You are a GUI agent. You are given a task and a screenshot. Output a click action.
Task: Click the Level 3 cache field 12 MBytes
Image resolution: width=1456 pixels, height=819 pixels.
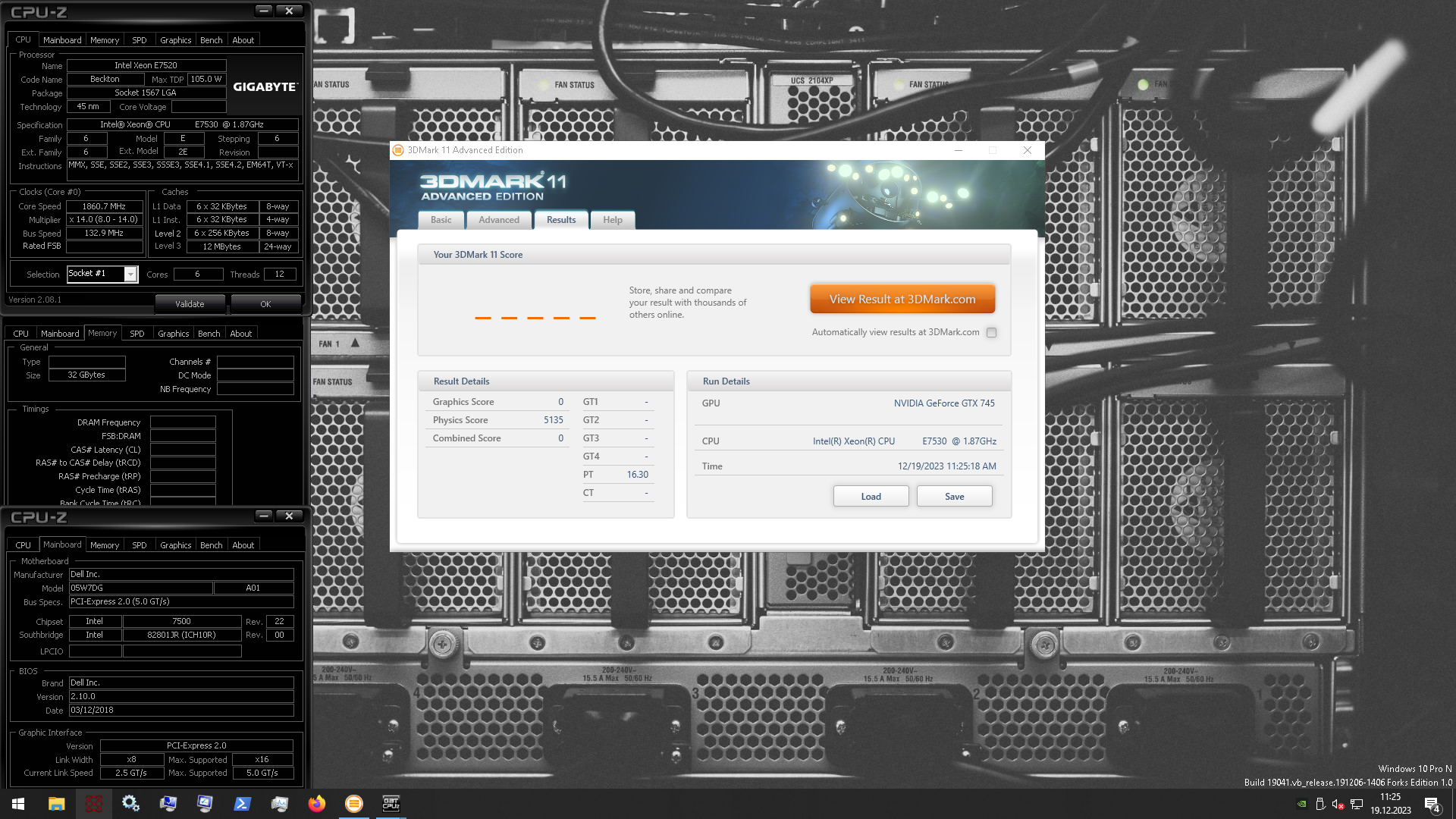(222, 246)
